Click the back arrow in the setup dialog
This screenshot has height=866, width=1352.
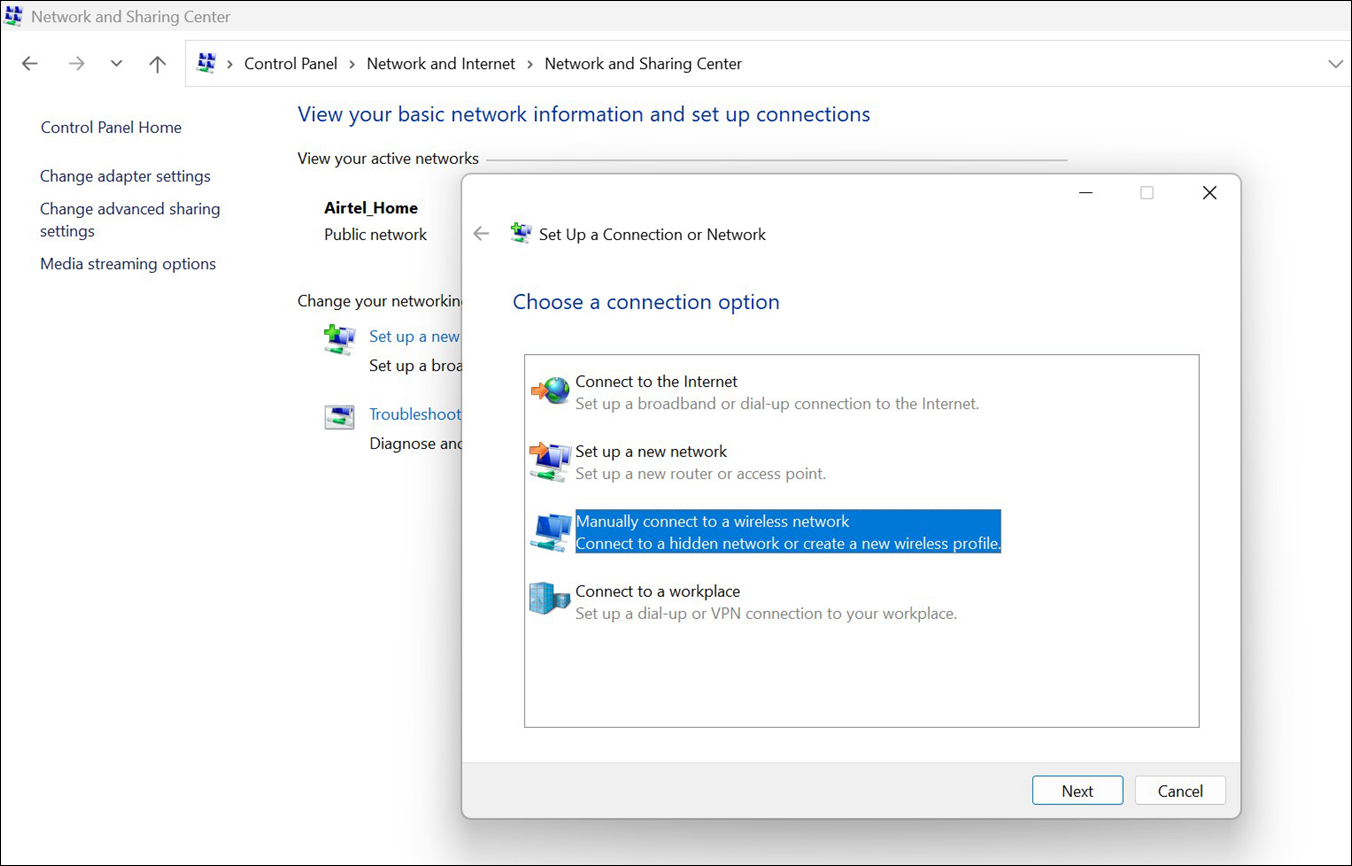(x=482, y=234)
